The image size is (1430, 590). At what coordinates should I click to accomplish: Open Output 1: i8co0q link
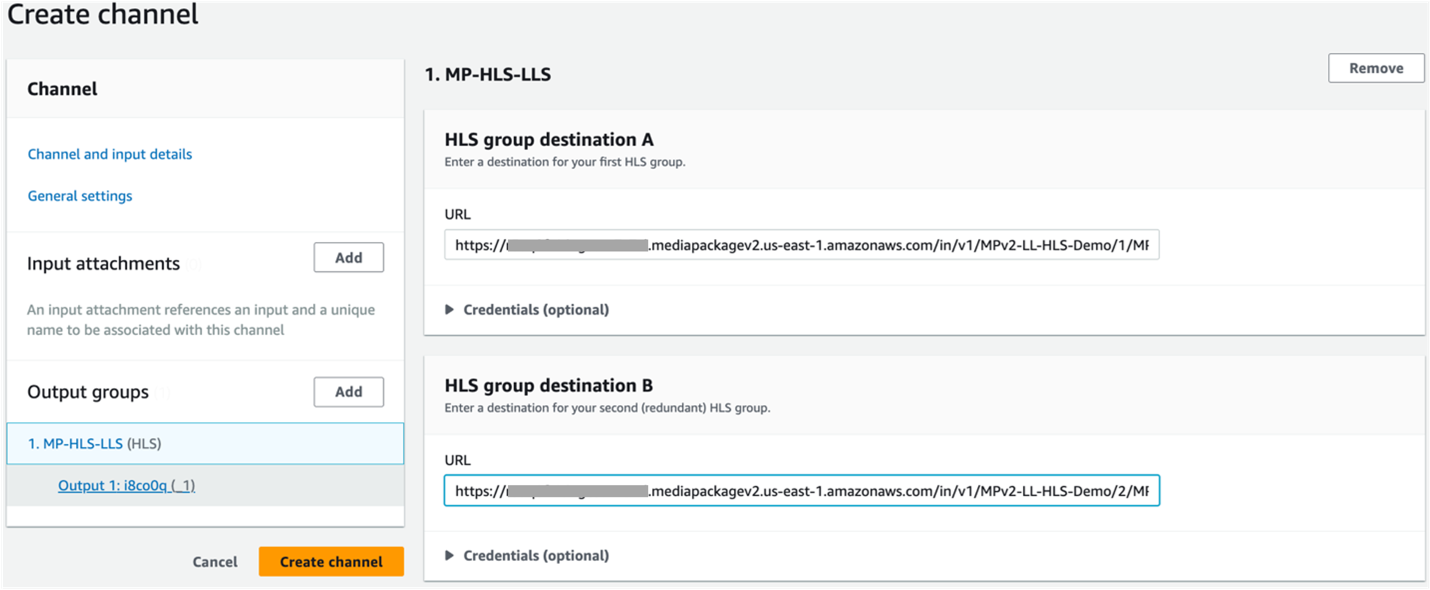coord(126,485)
